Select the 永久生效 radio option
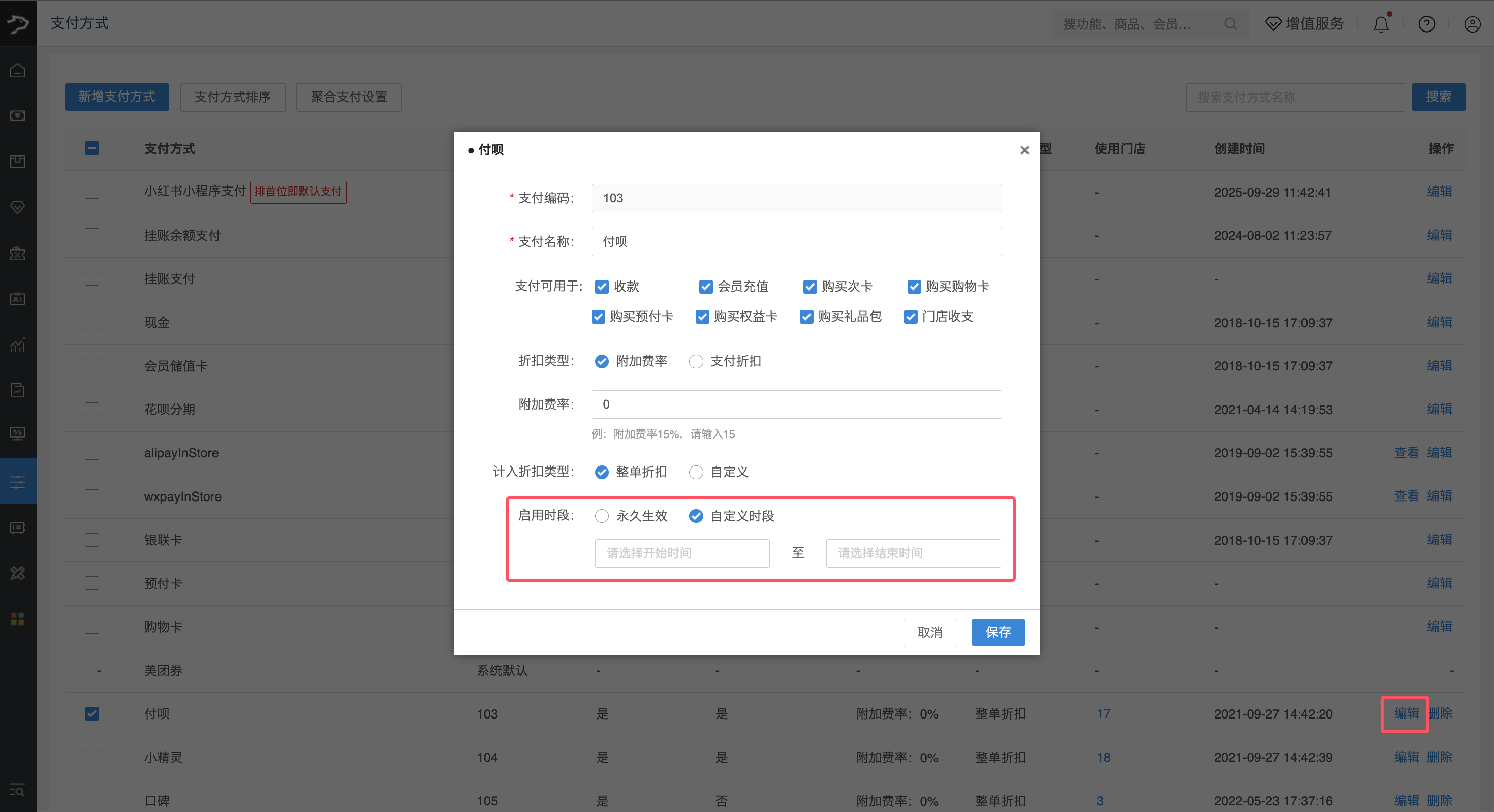The width and height of the screenshot is (1494, 812). coord(602,516)
